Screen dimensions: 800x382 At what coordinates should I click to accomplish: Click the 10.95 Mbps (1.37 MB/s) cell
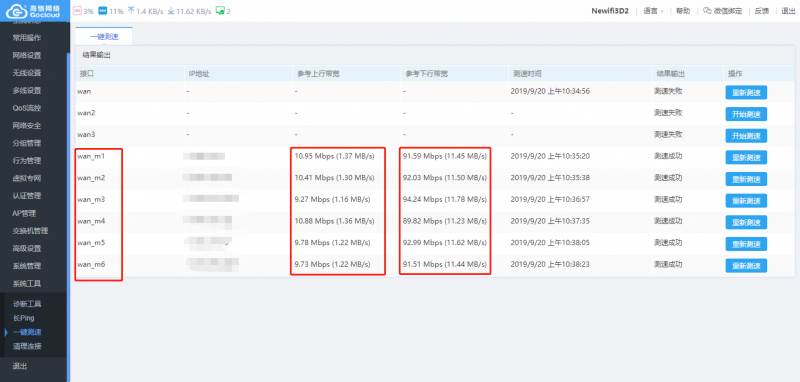[334, 156]
